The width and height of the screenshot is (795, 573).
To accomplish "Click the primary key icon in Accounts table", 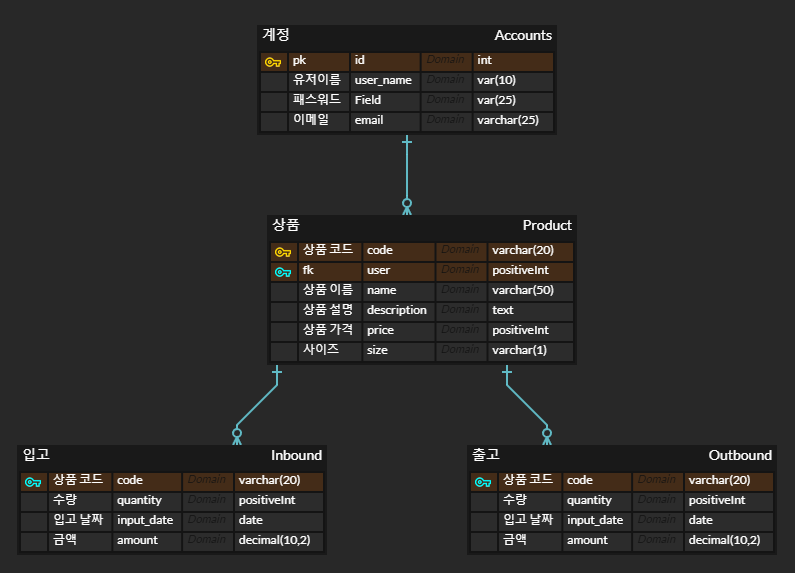I will point(273,62).
